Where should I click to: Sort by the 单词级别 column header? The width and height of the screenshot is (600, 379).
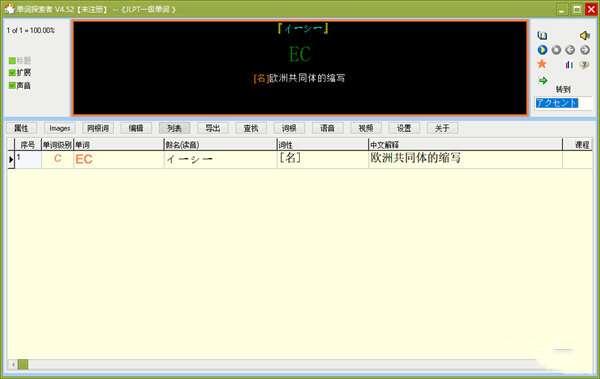click(57, 145)
